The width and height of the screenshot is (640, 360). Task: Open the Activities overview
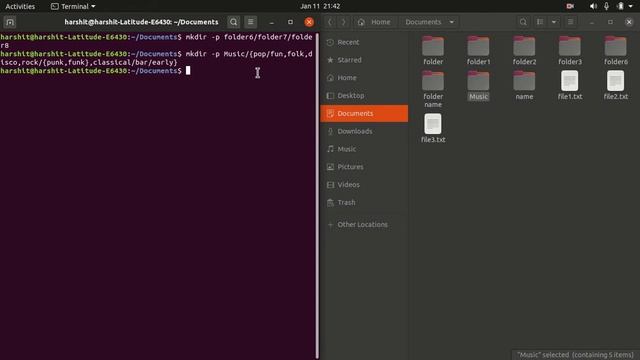(20, 6)
